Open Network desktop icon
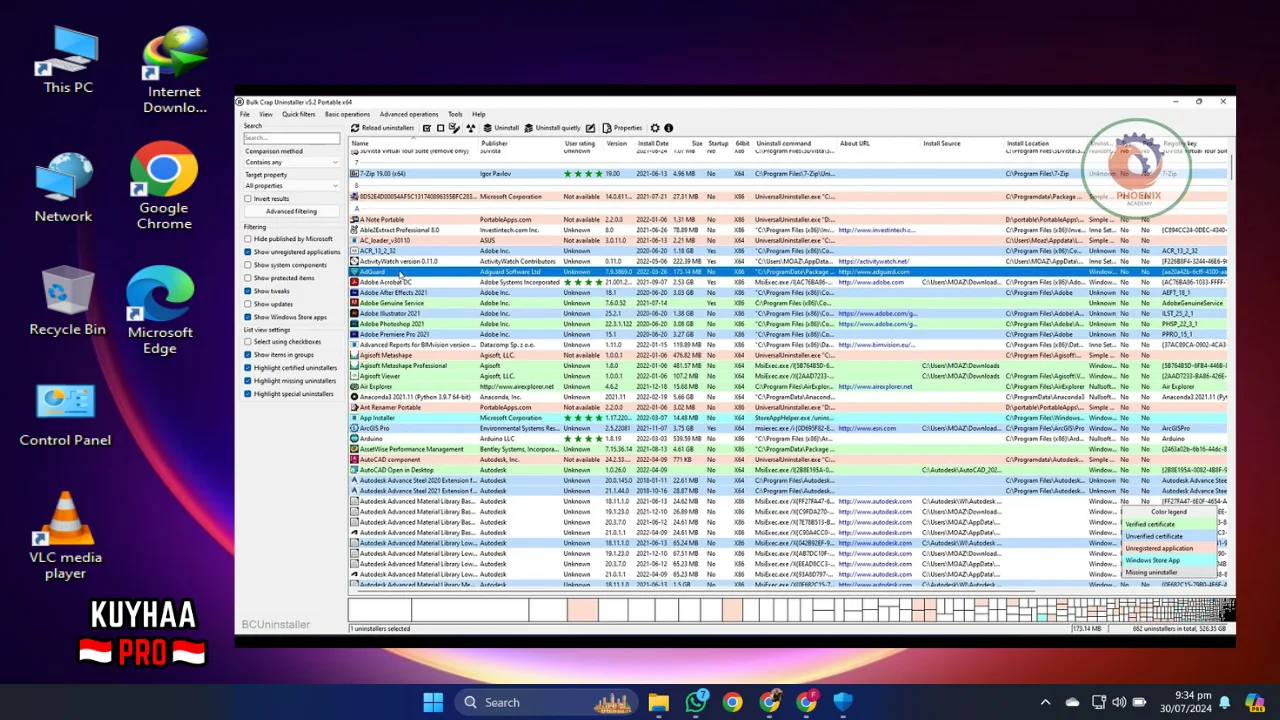 [x=63, y=188]
